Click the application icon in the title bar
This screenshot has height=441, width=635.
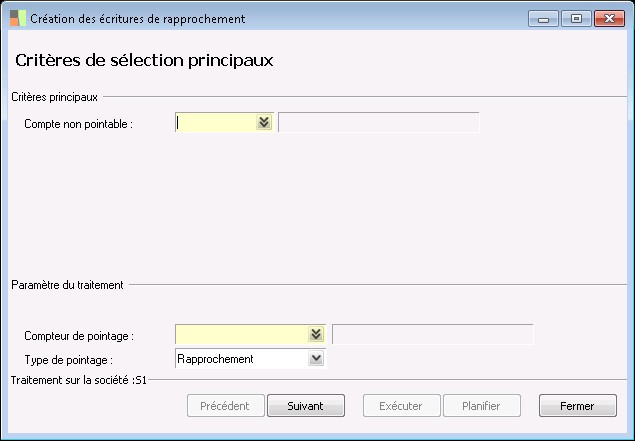point(17,18)
